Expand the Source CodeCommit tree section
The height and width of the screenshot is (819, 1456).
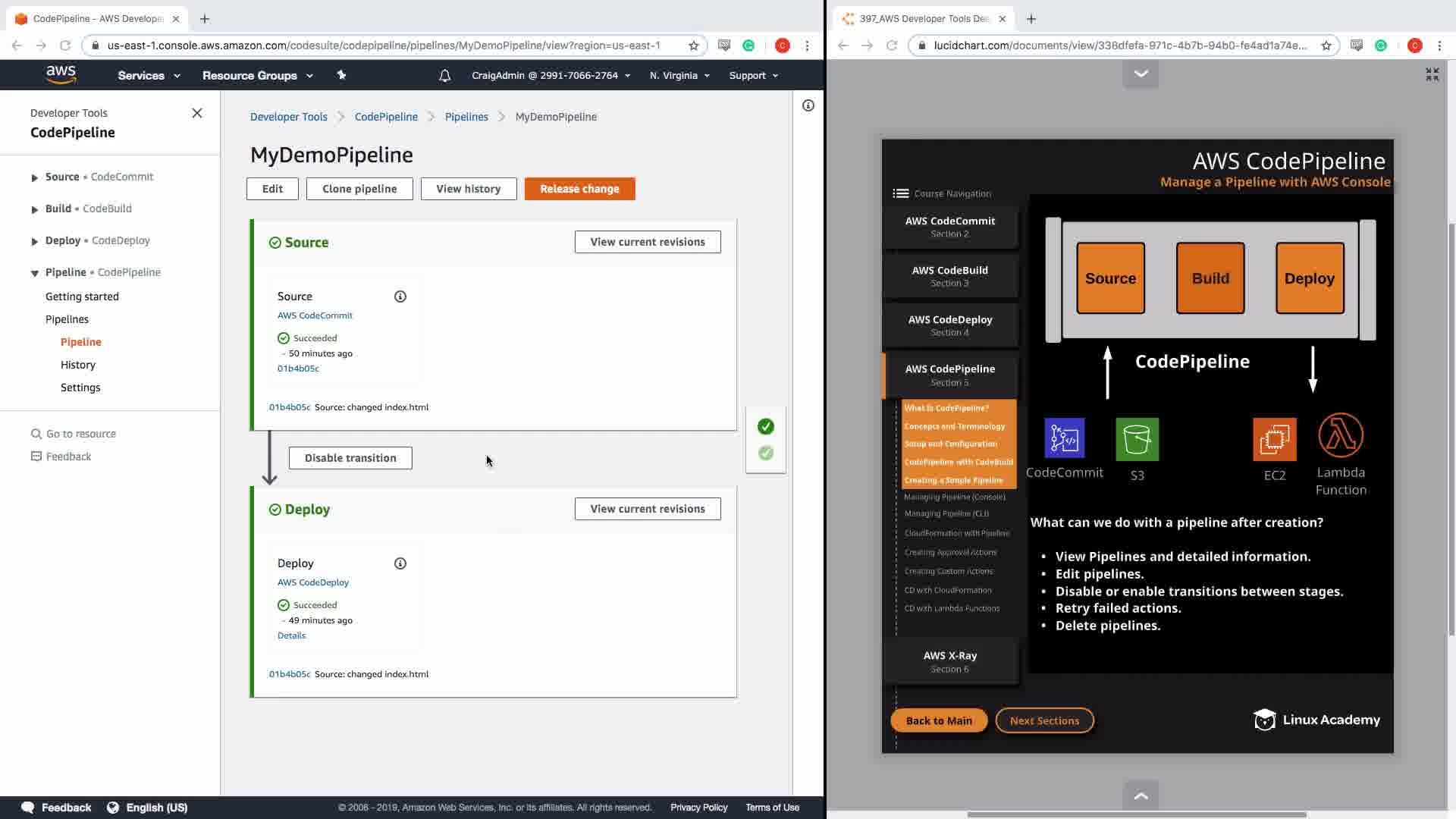click(x=34, y=177)
